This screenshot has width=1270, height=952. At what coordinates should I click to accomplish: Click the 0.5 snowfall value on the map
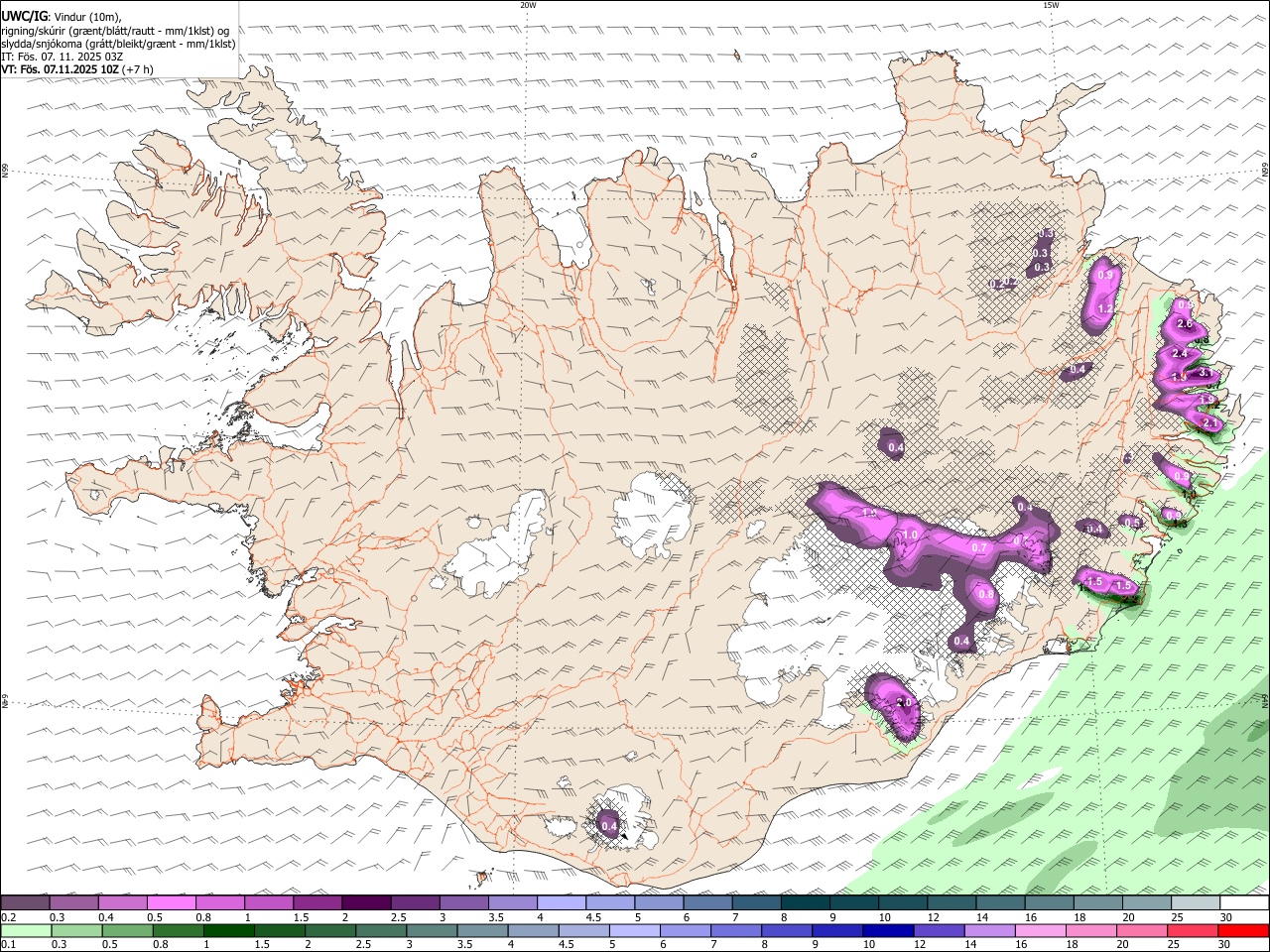pos(1131,522)
